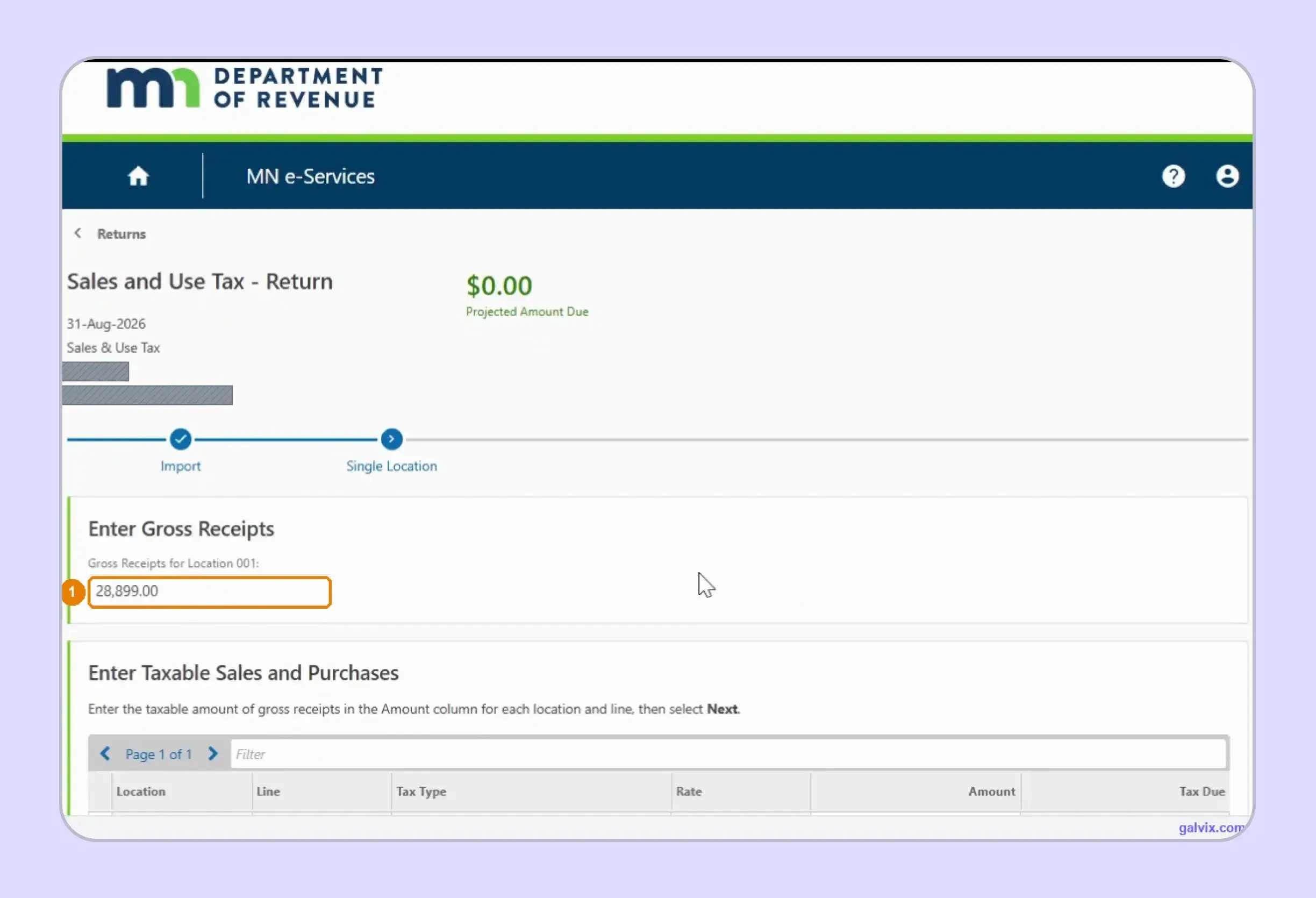Select the MN e-Services title

[x=310, y=176]
